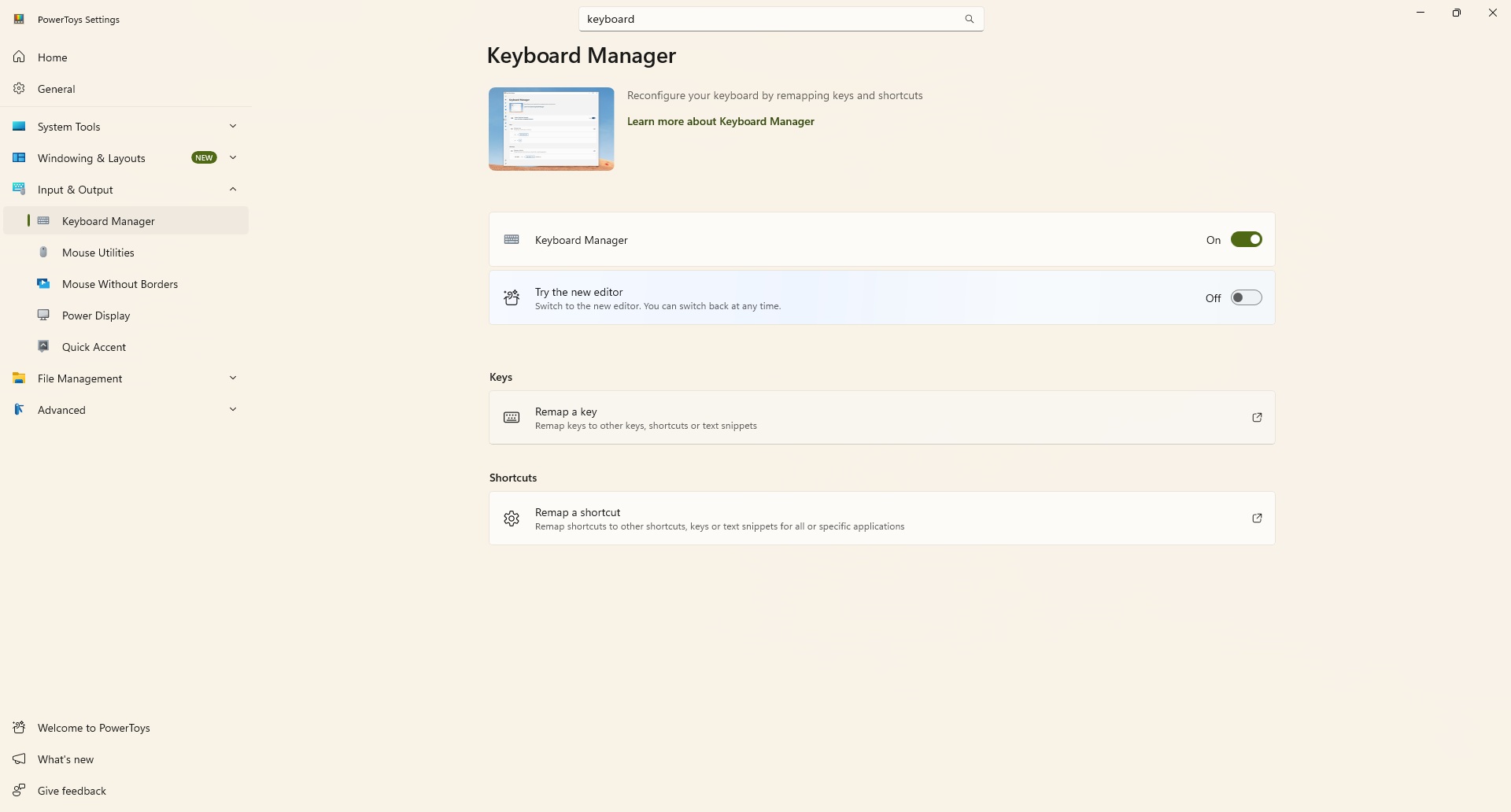Expand the System Tools chevron
The width and height of the screenshot is (1511, 812).
pos(233,127)
